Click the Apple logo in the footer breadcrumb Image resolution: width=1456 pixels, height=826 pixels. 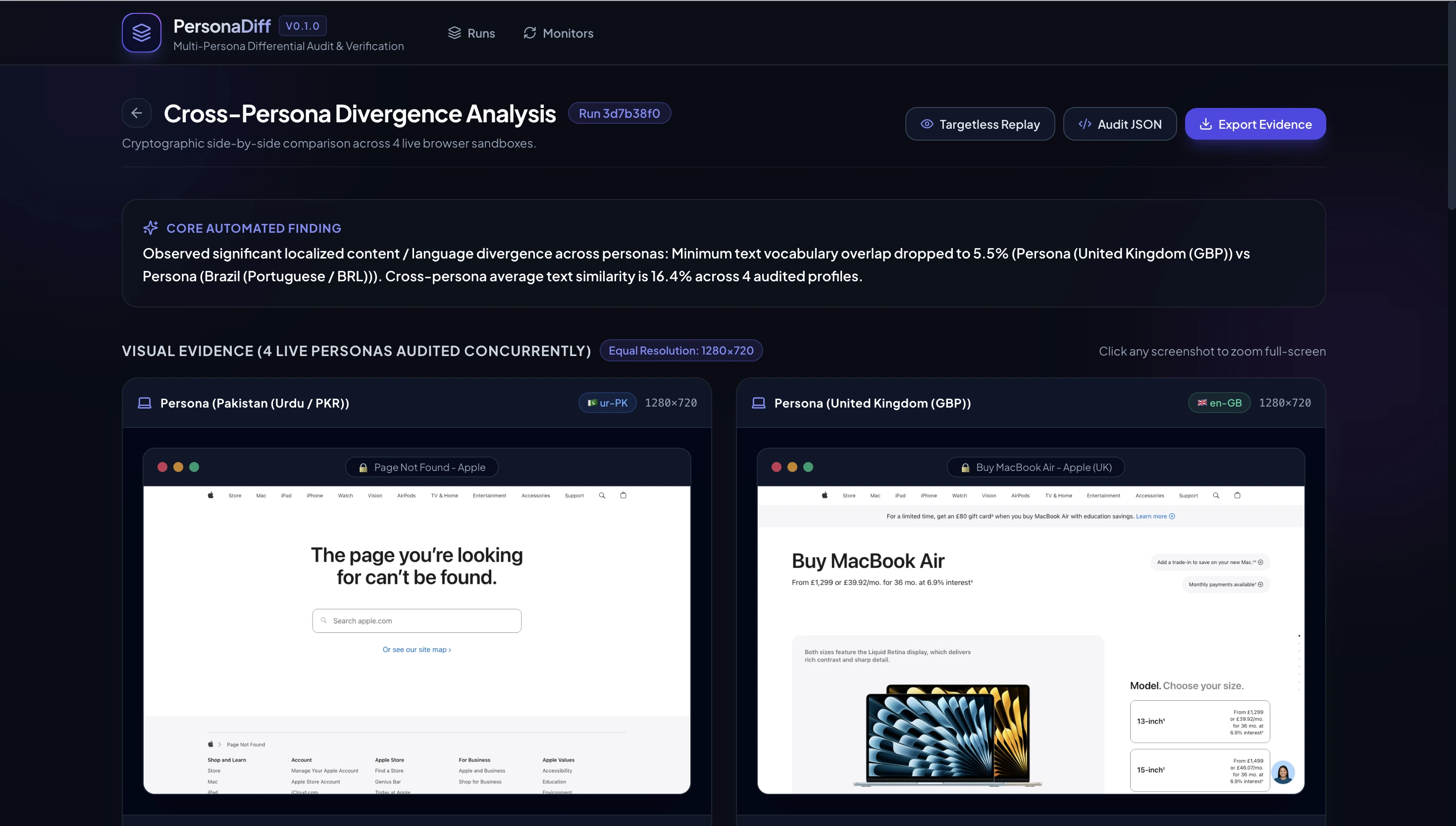[210, 744]
